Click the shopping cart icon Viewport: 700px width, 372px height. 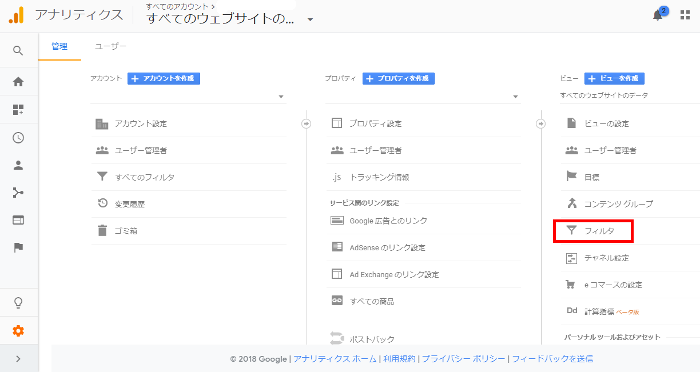[x=571, y=284]
